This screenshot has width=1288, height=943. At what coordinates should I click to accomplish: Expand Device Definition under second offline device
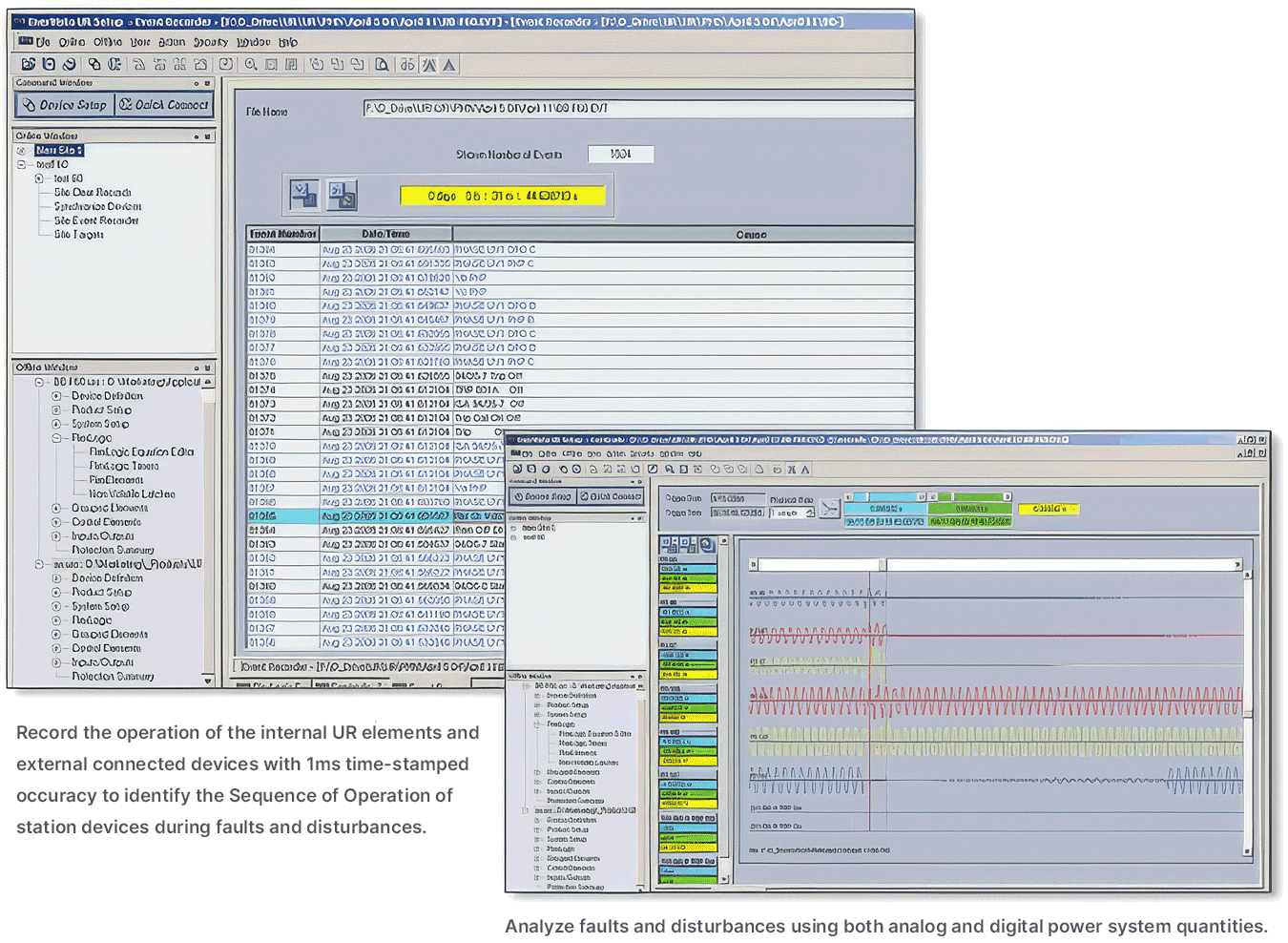[x=56, y=578]
